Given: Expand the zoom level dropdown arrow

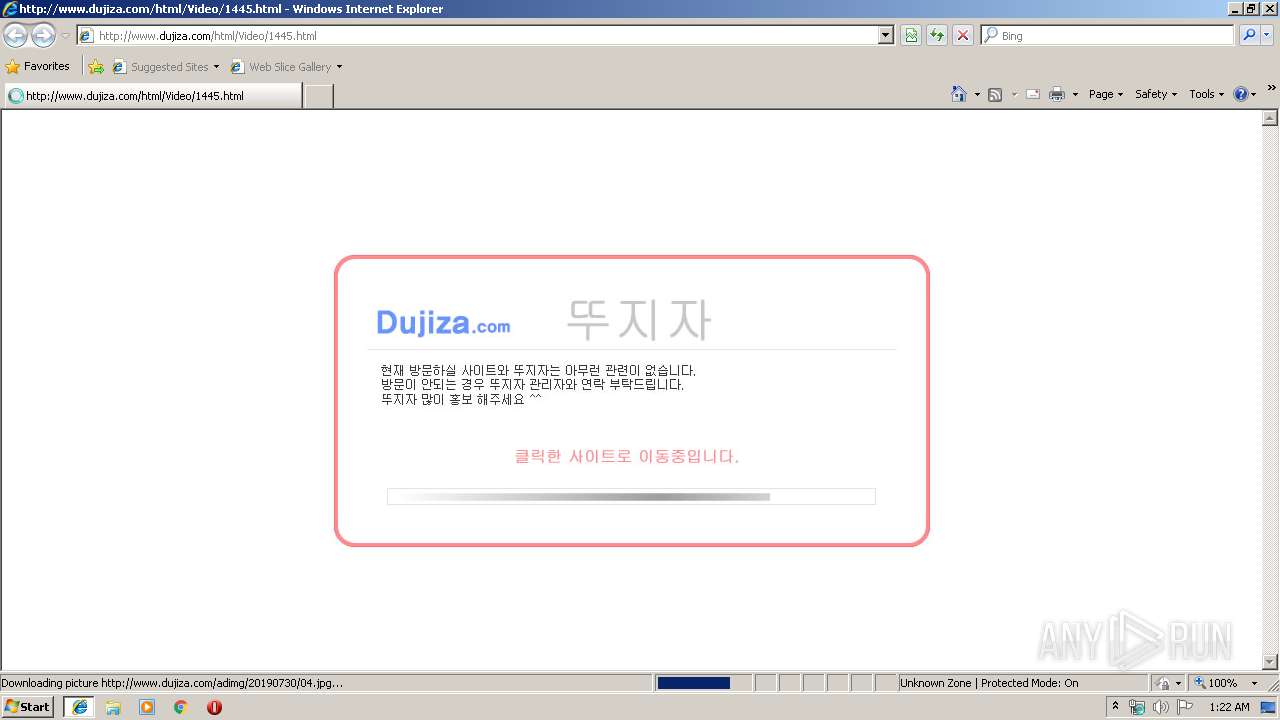Looking at the screenshot, I should click(1254, 683).
